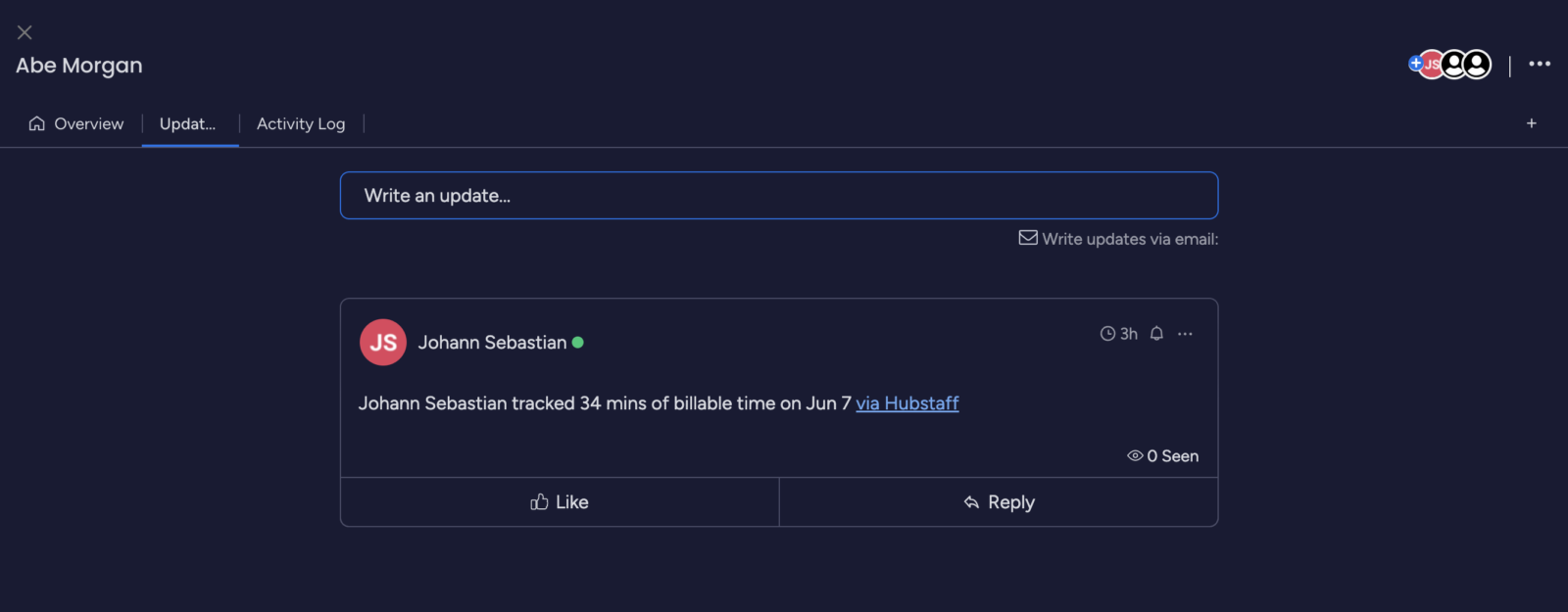The width and height of the screenshot is (1568, 612).
Task: Close the Abe Morgan item panel
Action: (x=24, y=32)
